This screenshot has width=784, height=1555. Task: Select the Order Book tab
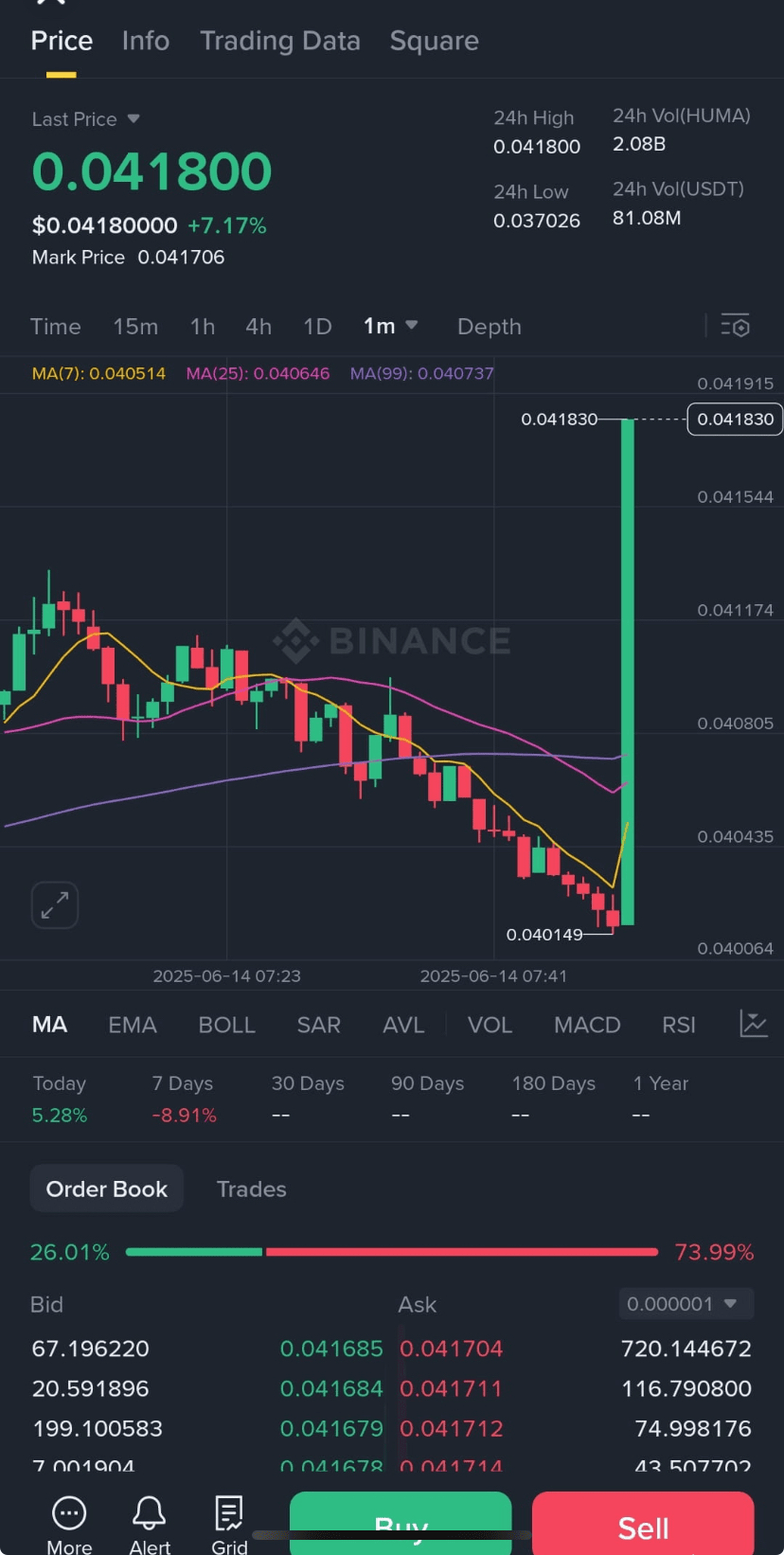pyautogui.click(x=107, y=1189)
